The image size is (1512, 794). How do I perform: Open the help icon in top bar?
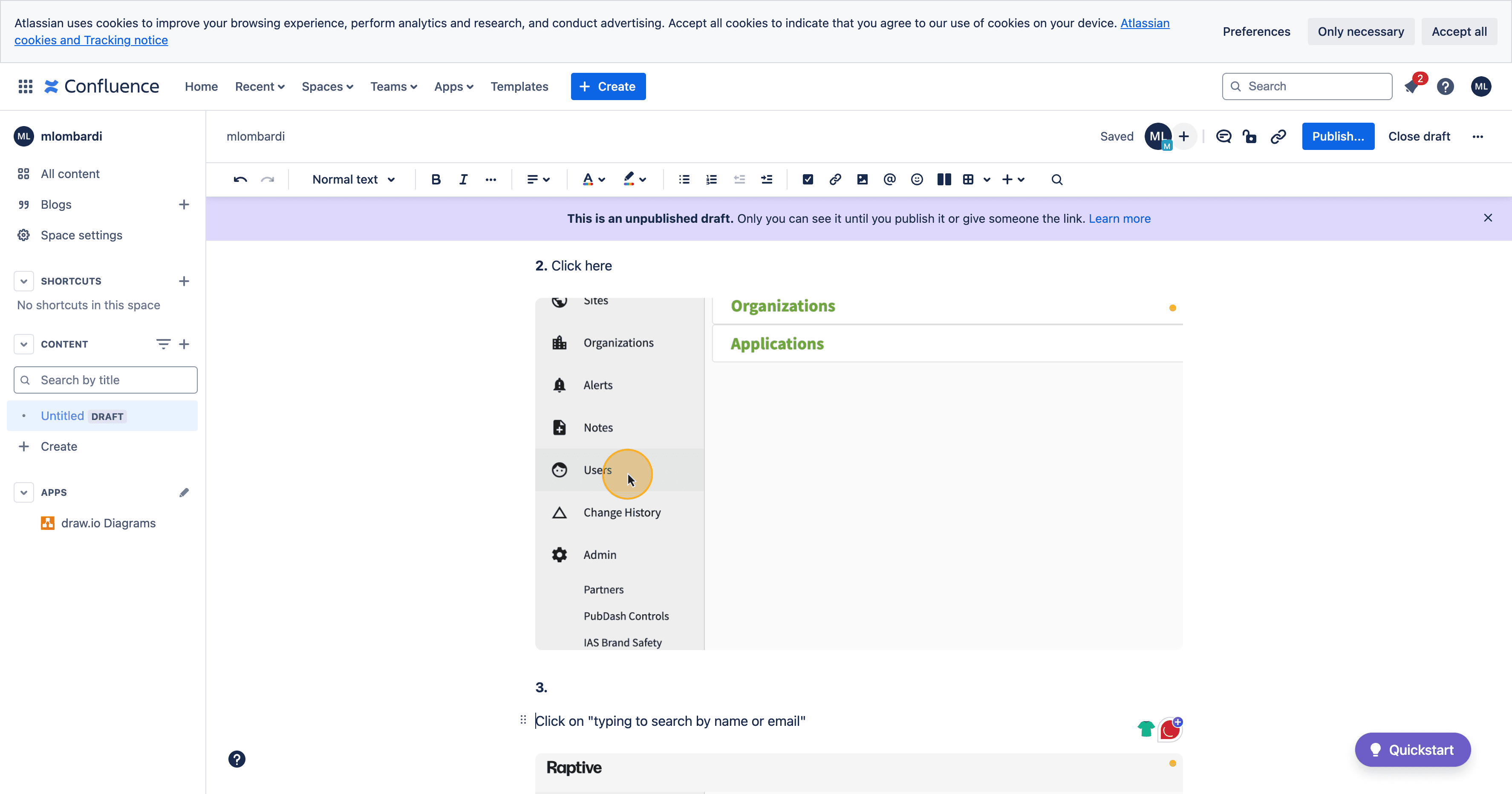click(1446, 87)
